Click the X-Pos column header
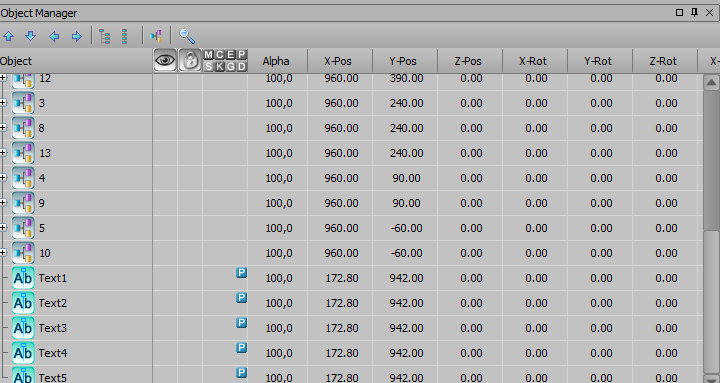This screenshot has height=383, width=720. pyautogui.click(x=340, y=61)
